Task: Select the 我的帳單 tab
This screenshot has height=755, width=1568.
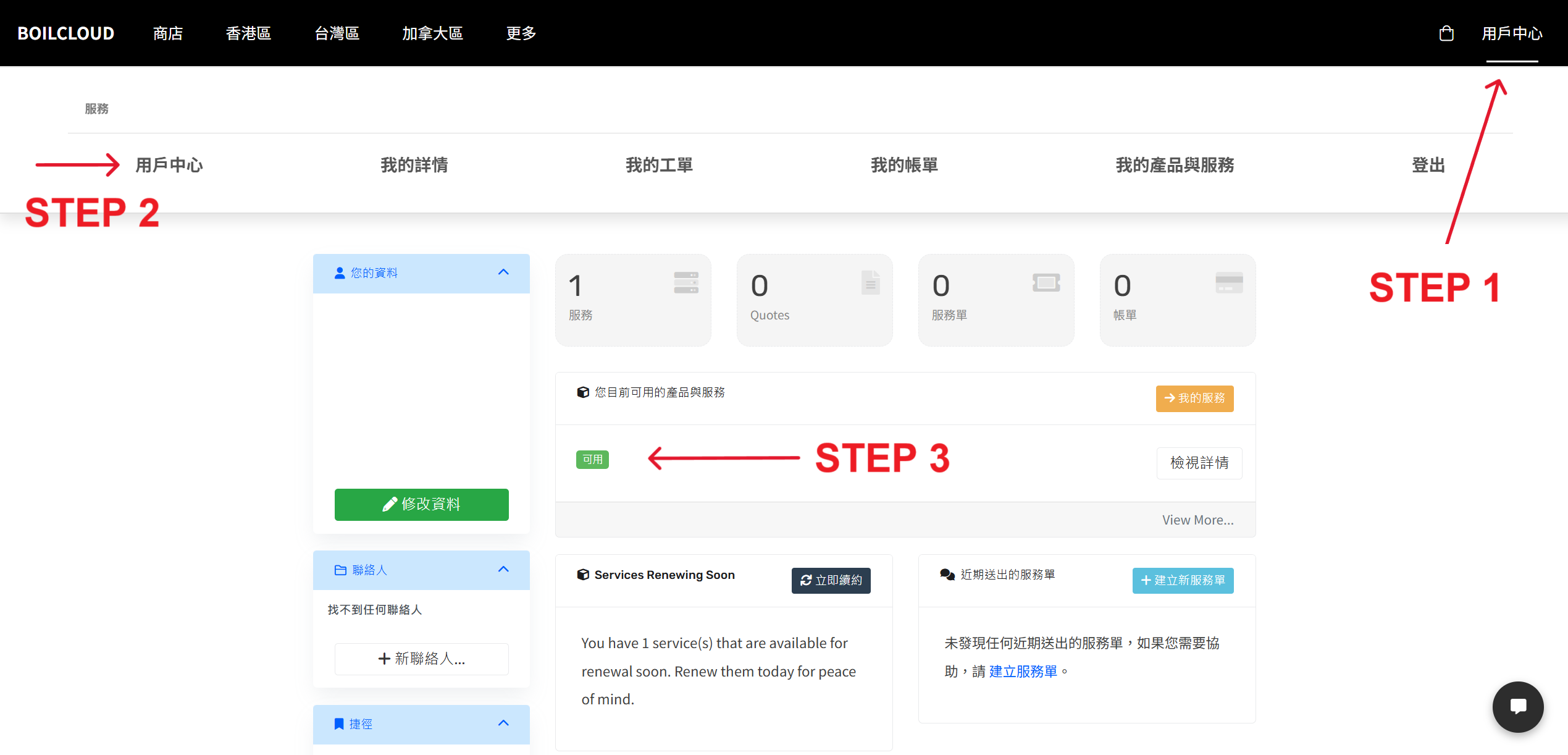Action: pyautogui.click(x=905, y=165)
